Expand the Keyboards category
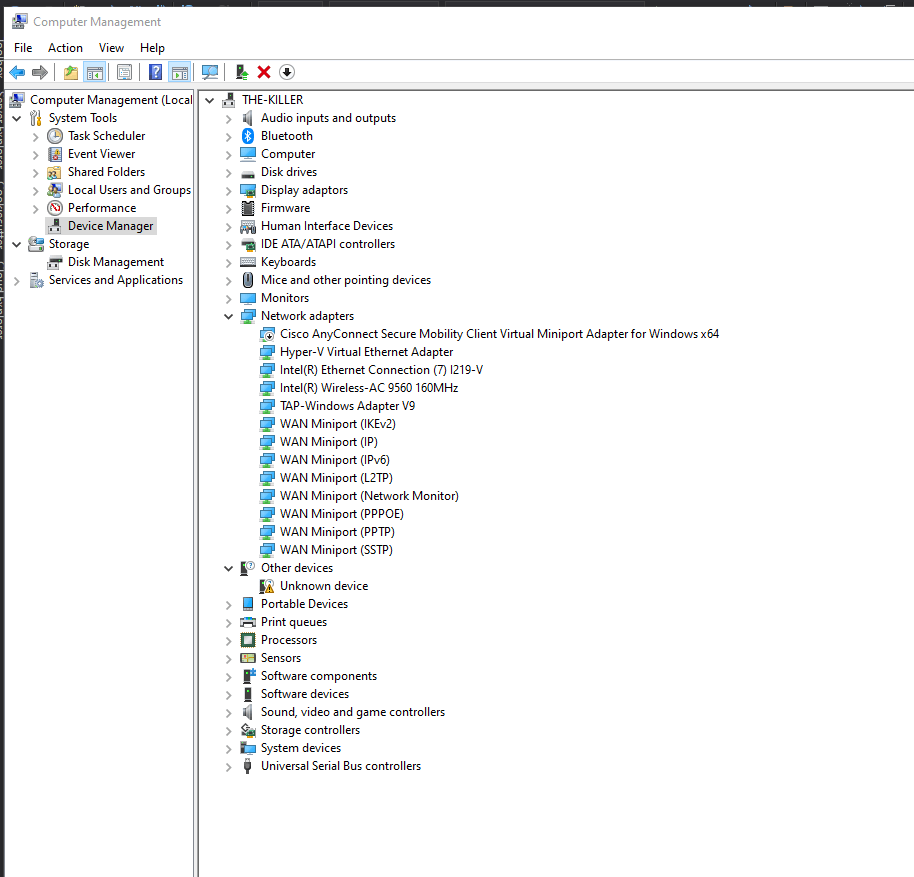914x877 pixels. point(228,263)
